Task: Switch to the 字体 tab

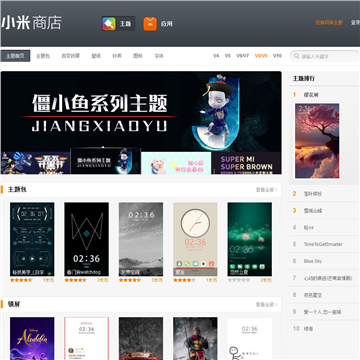Action: 159,56
